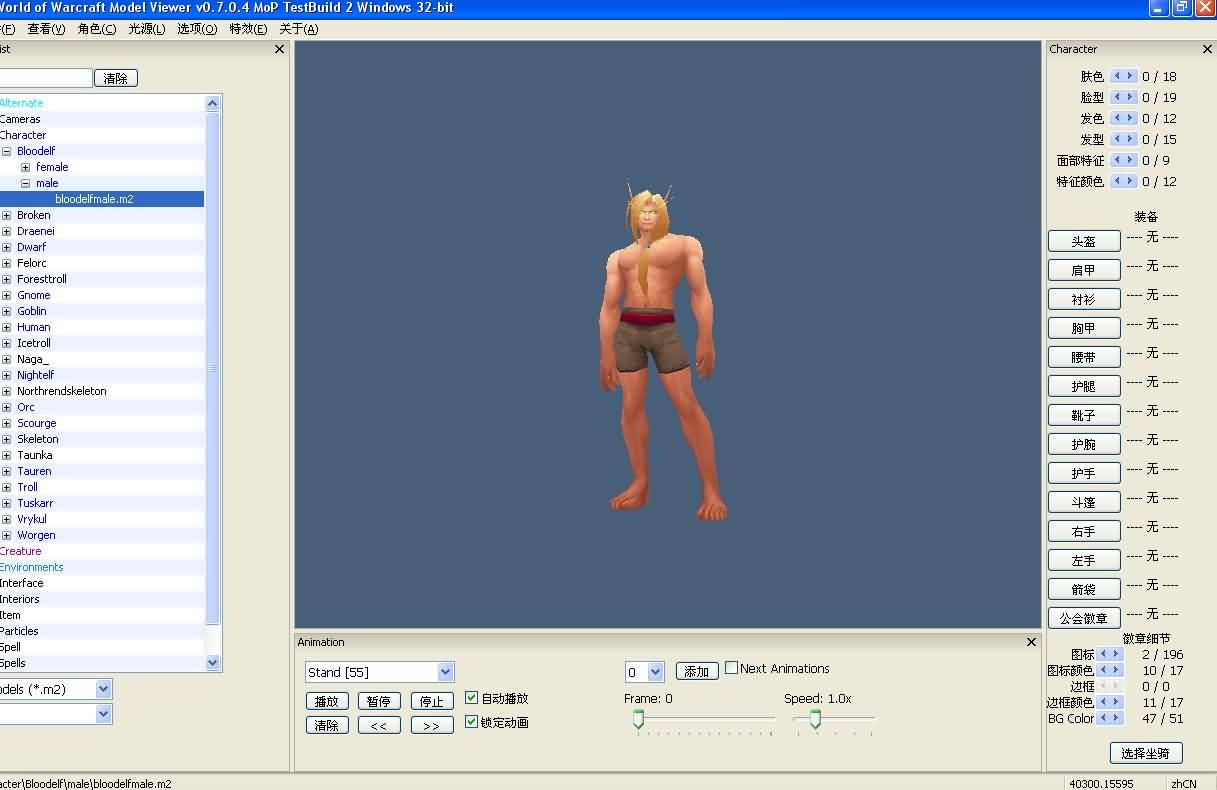Screen dimensions: 1217x790
Task: Click previous arrow for 脸型 face type
Action: [1118, 97]
